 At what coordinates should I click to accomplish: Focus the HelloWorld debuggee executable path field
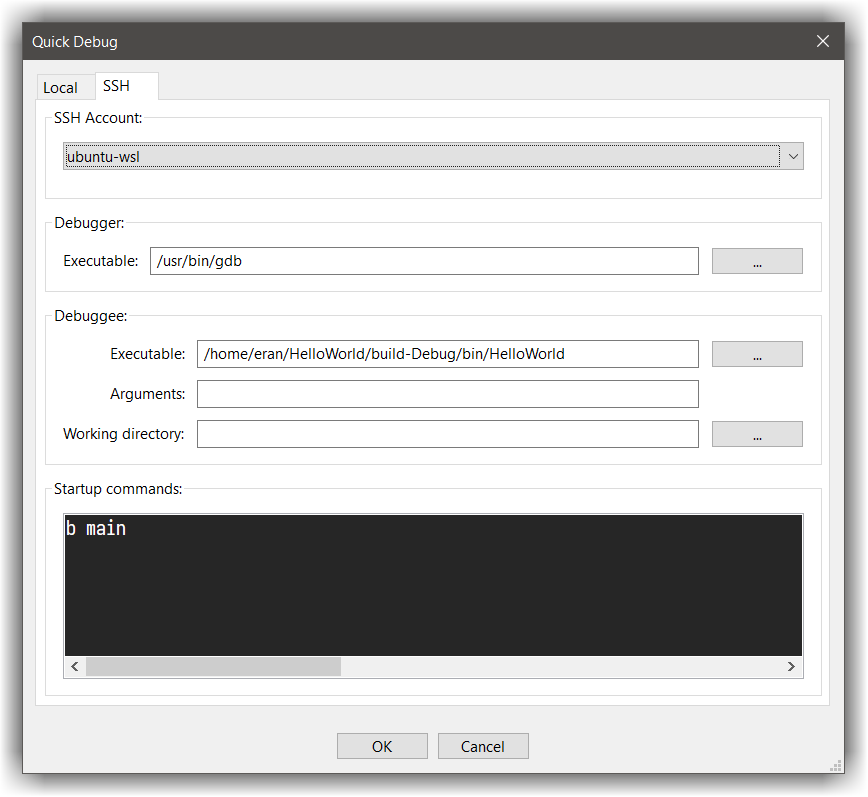pos(448,354)
